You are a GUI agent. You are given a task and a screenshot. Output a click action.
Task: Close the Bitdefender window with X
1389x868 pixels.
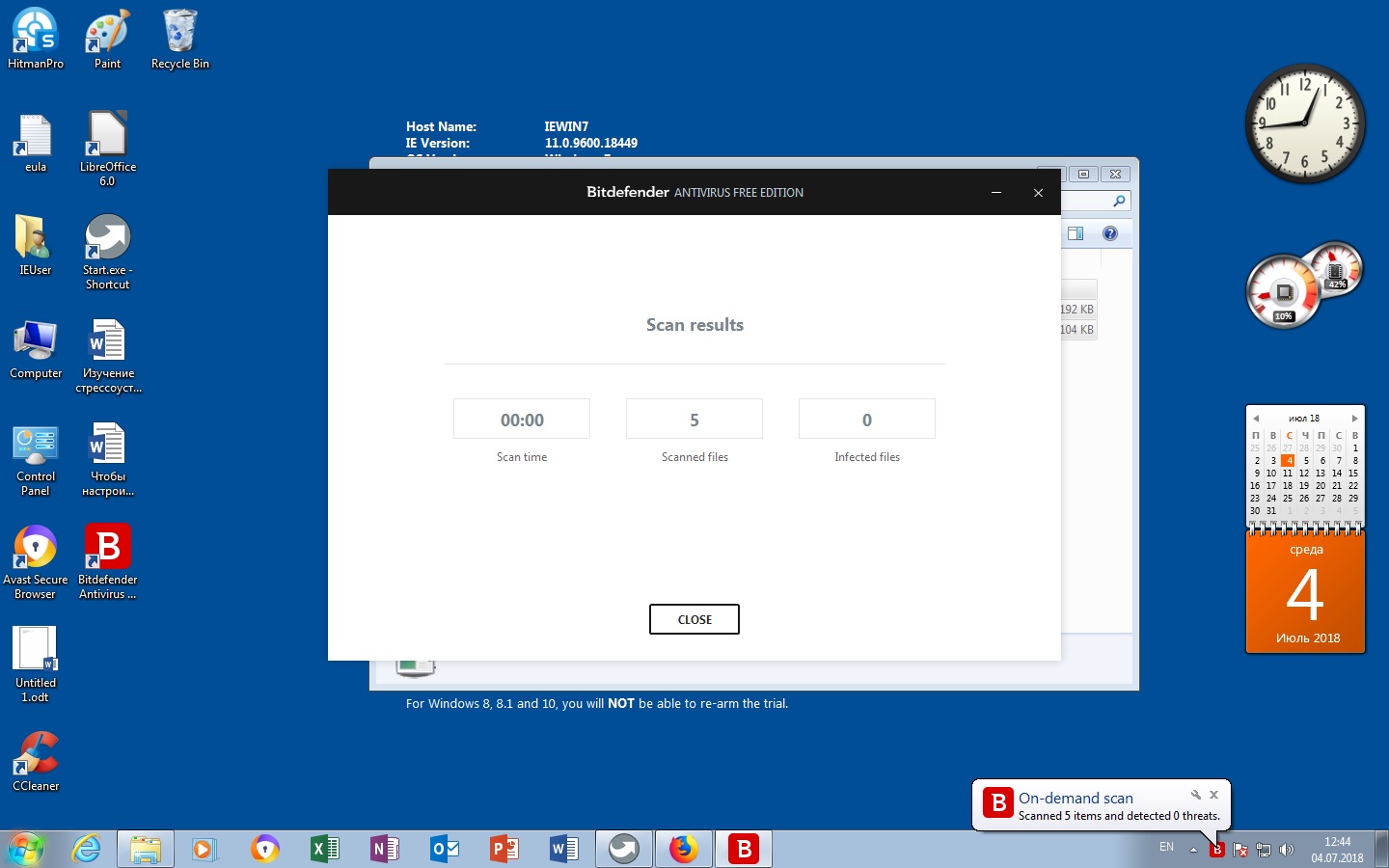(x=1038, y=192)
